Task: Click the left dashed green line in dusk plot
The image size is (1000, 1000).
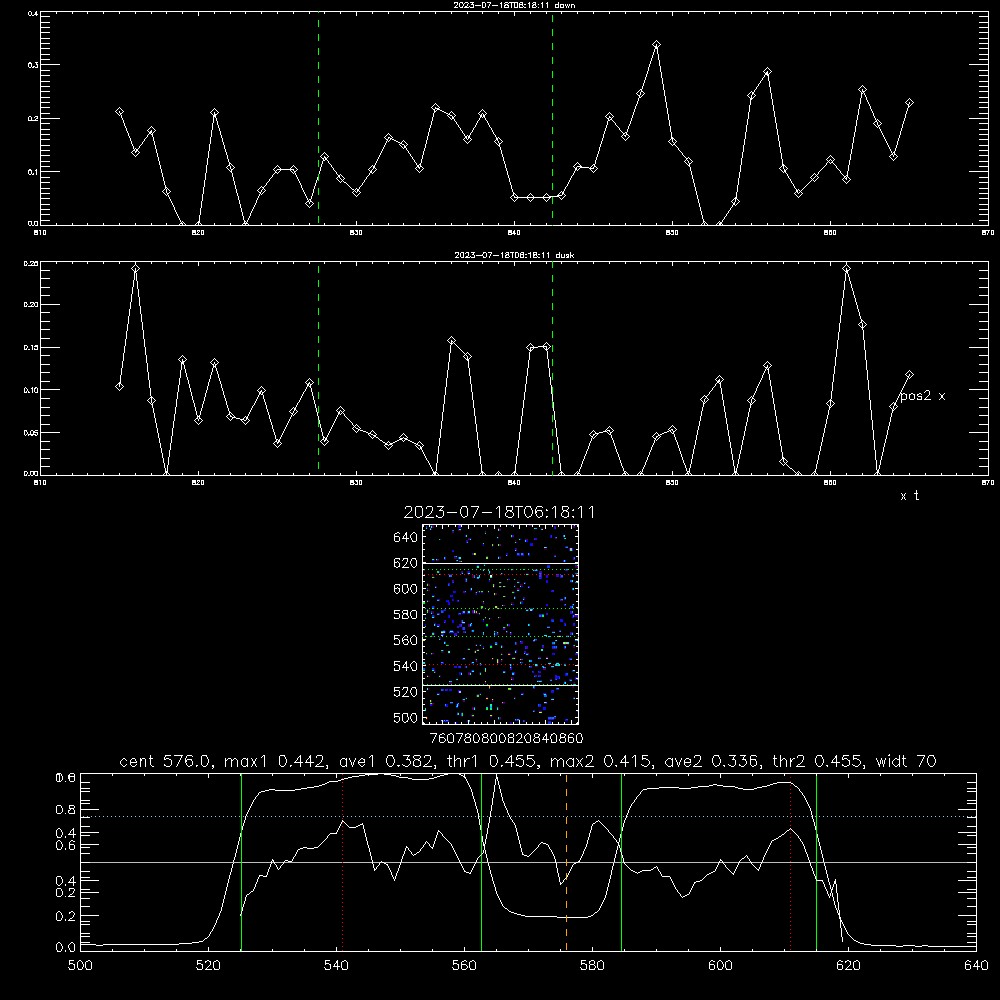Action: 318,368
